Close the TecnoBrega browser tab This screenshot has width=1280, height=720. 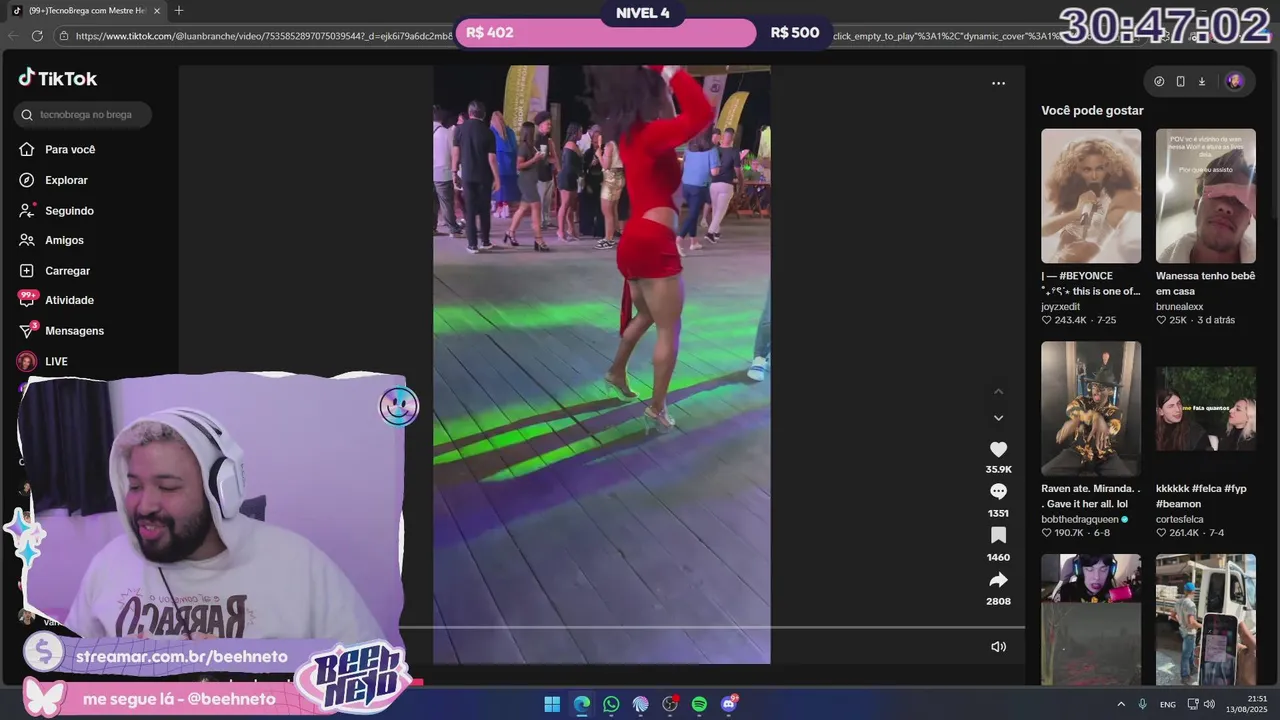[x=157, y=11]
